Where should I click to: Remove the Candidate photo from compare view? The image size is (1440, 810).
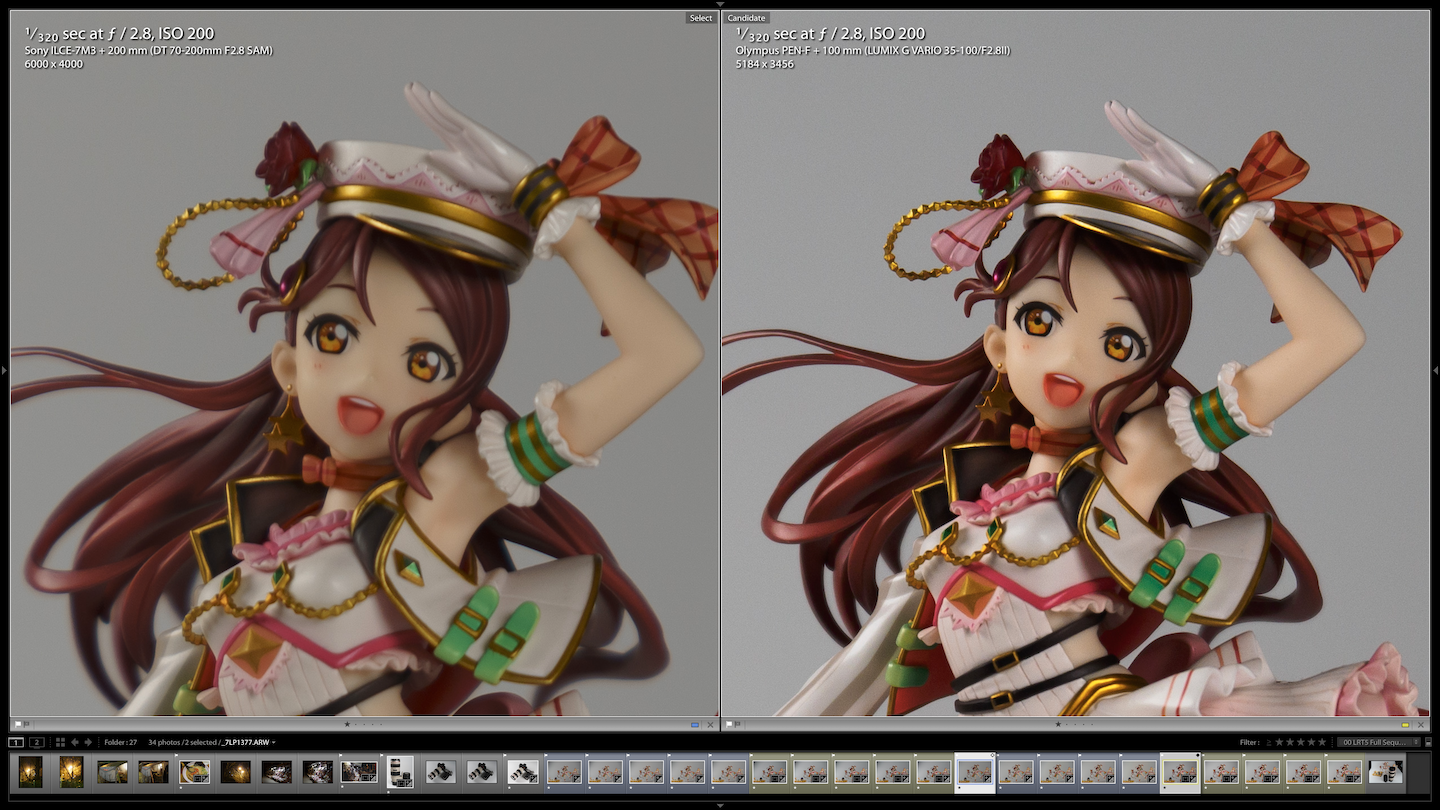[x=1421, y=724]
